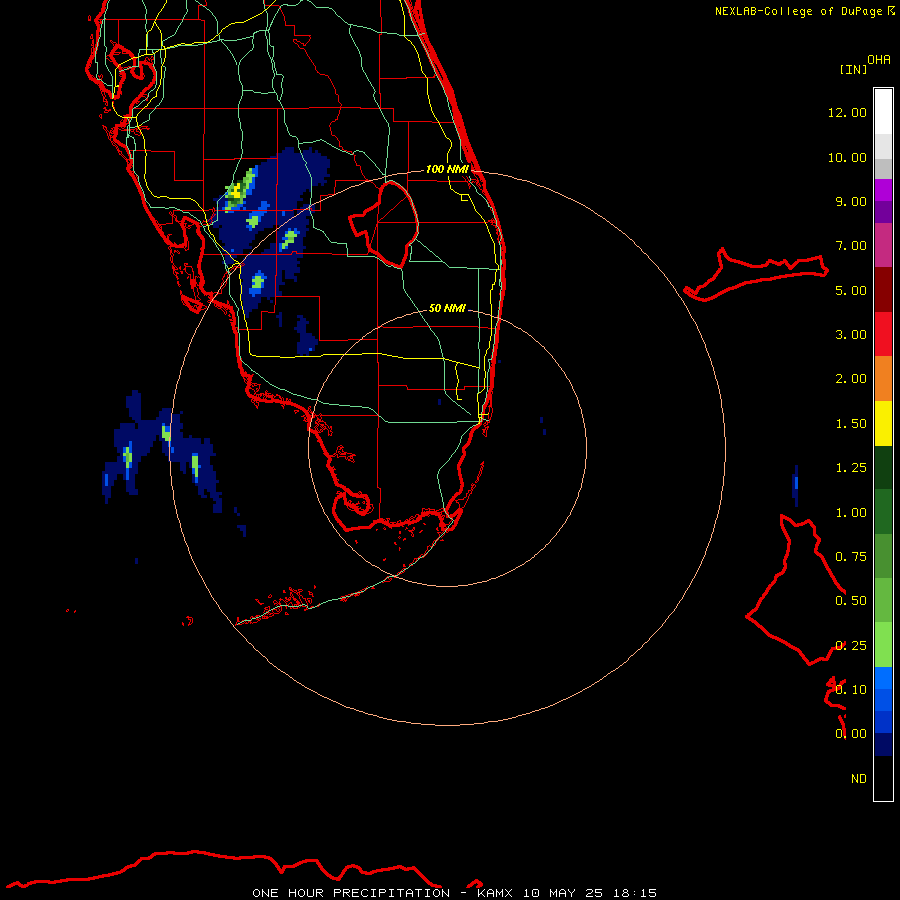Select the OHA product label above legend

click(879, 60)
